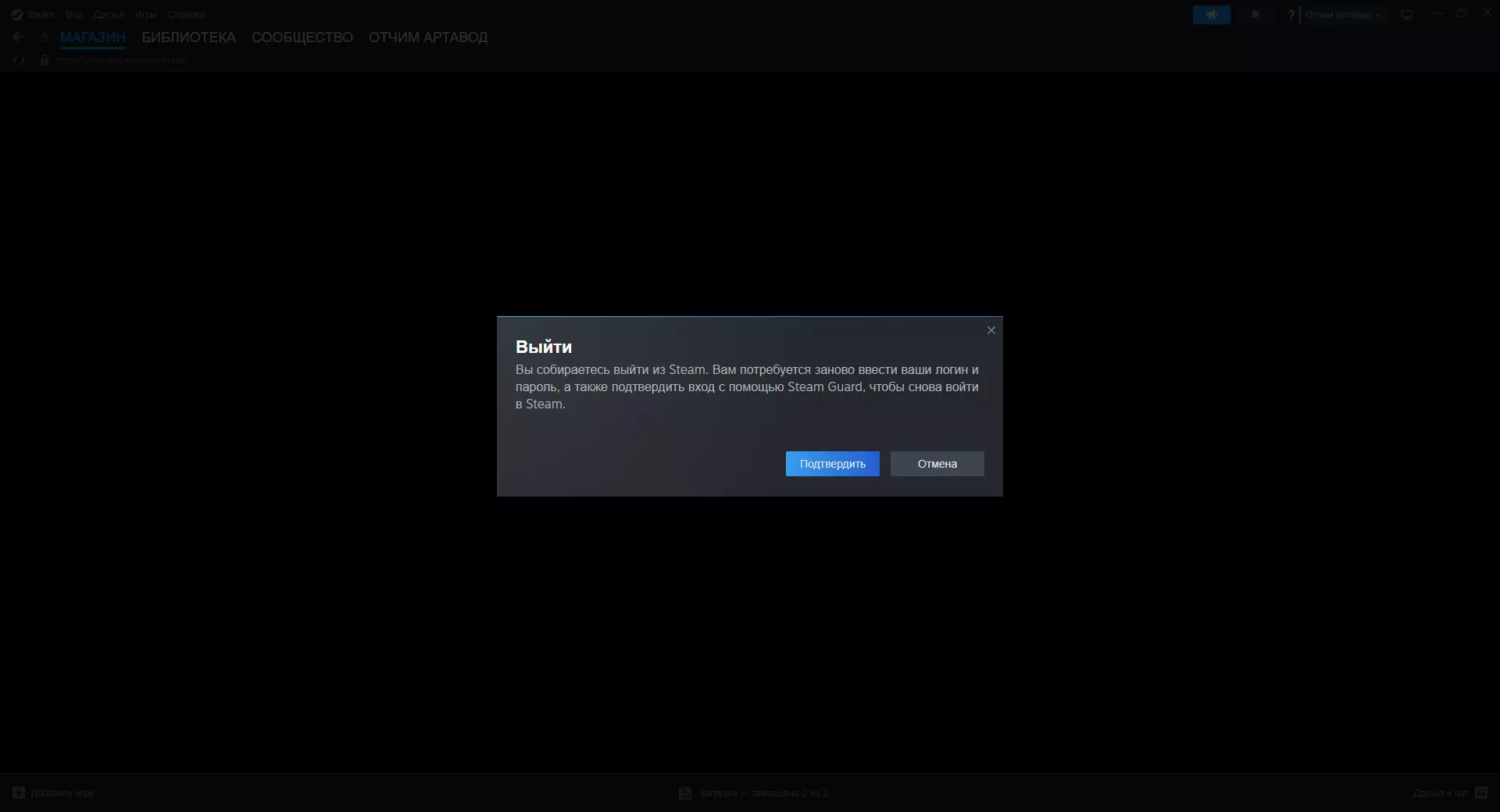This screenshot has width=1500, height=812.
Task: Restore down the Steam window
Action: (x=1462, y=14)
